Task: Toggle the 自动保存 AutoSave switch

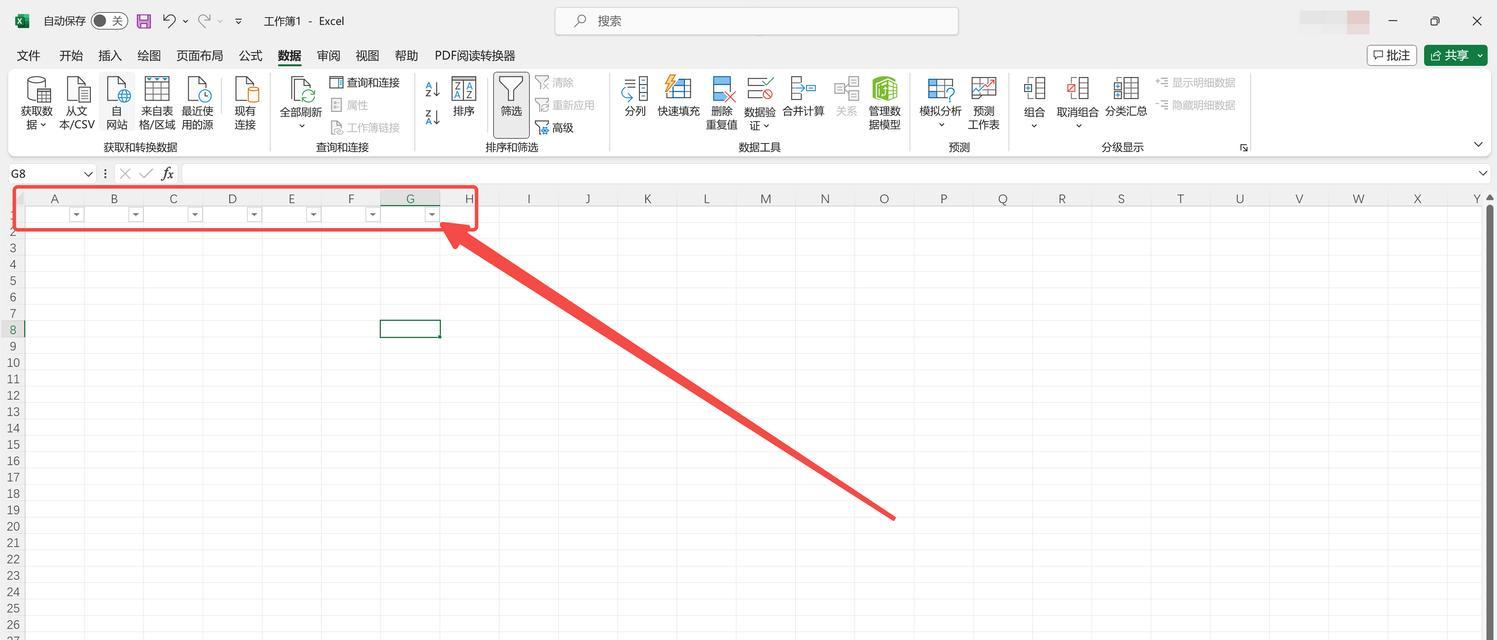Action: [x=109, y=21]
